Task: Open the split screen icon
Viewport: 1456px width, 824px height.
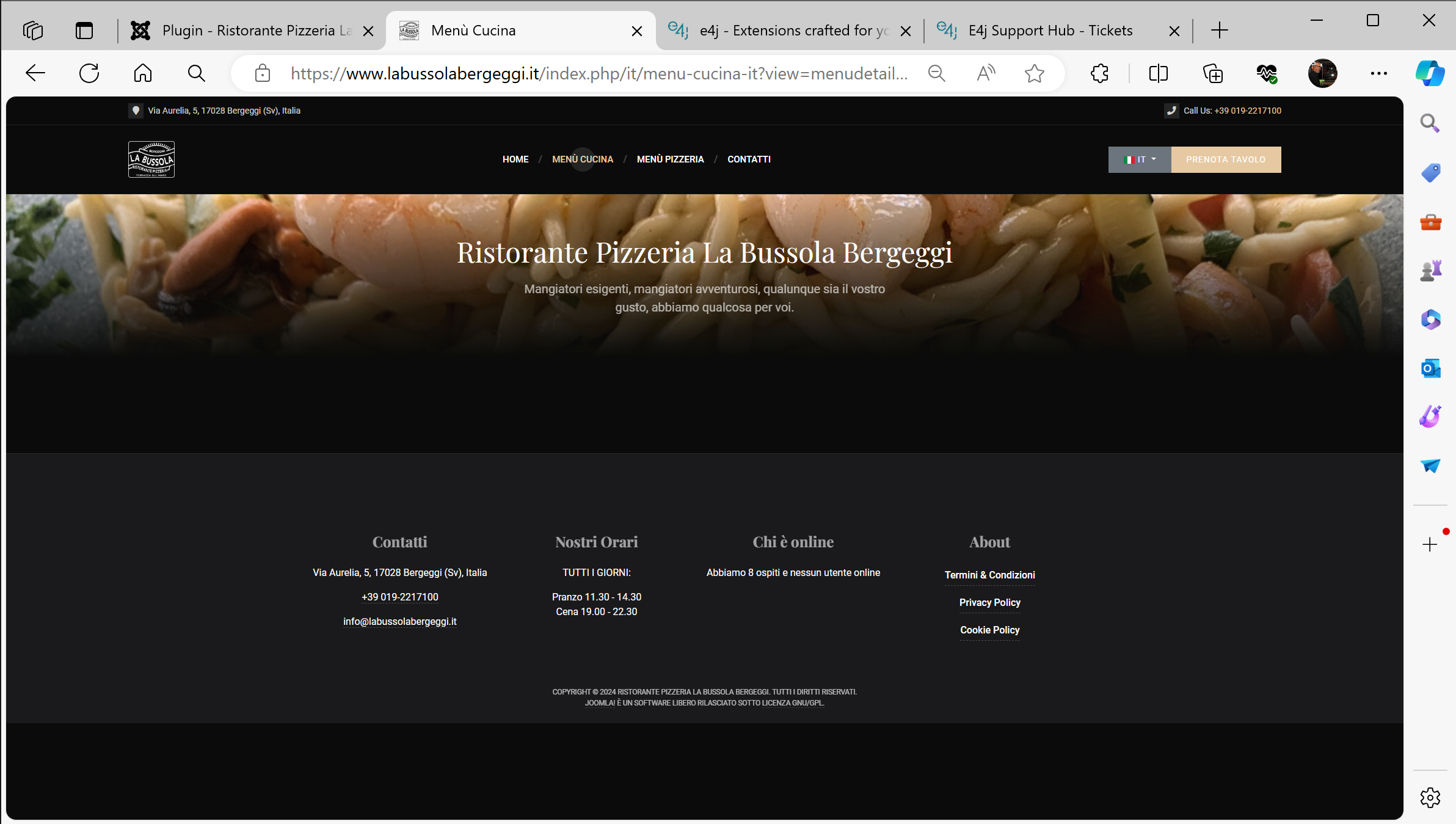Action: tap(1158, 73)
